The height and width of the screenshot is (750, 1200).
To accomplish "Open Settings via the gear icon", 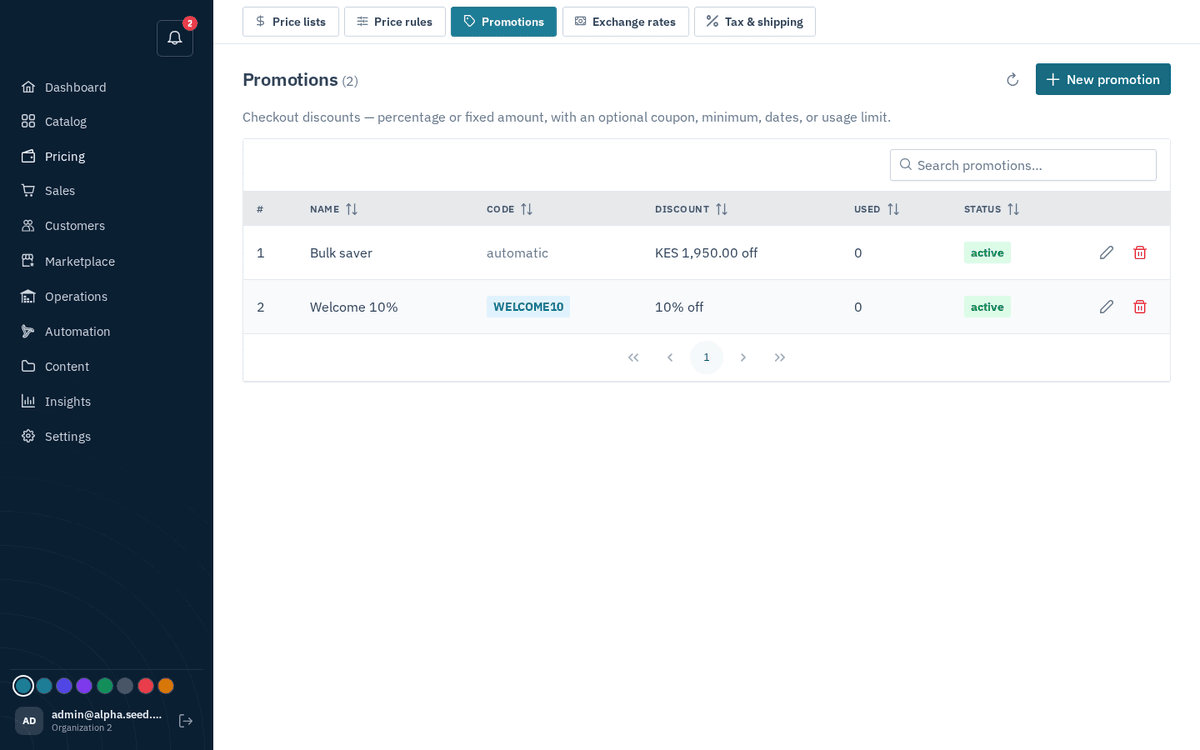I will [28, 436].
